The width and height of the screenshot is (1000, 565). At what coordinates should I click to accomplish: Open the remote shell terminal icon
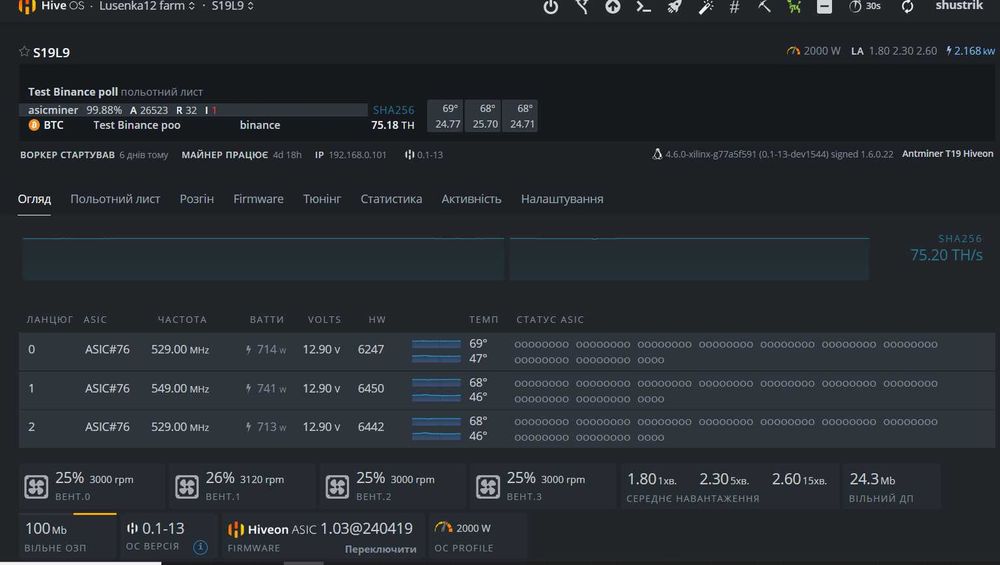coord(643,6)
